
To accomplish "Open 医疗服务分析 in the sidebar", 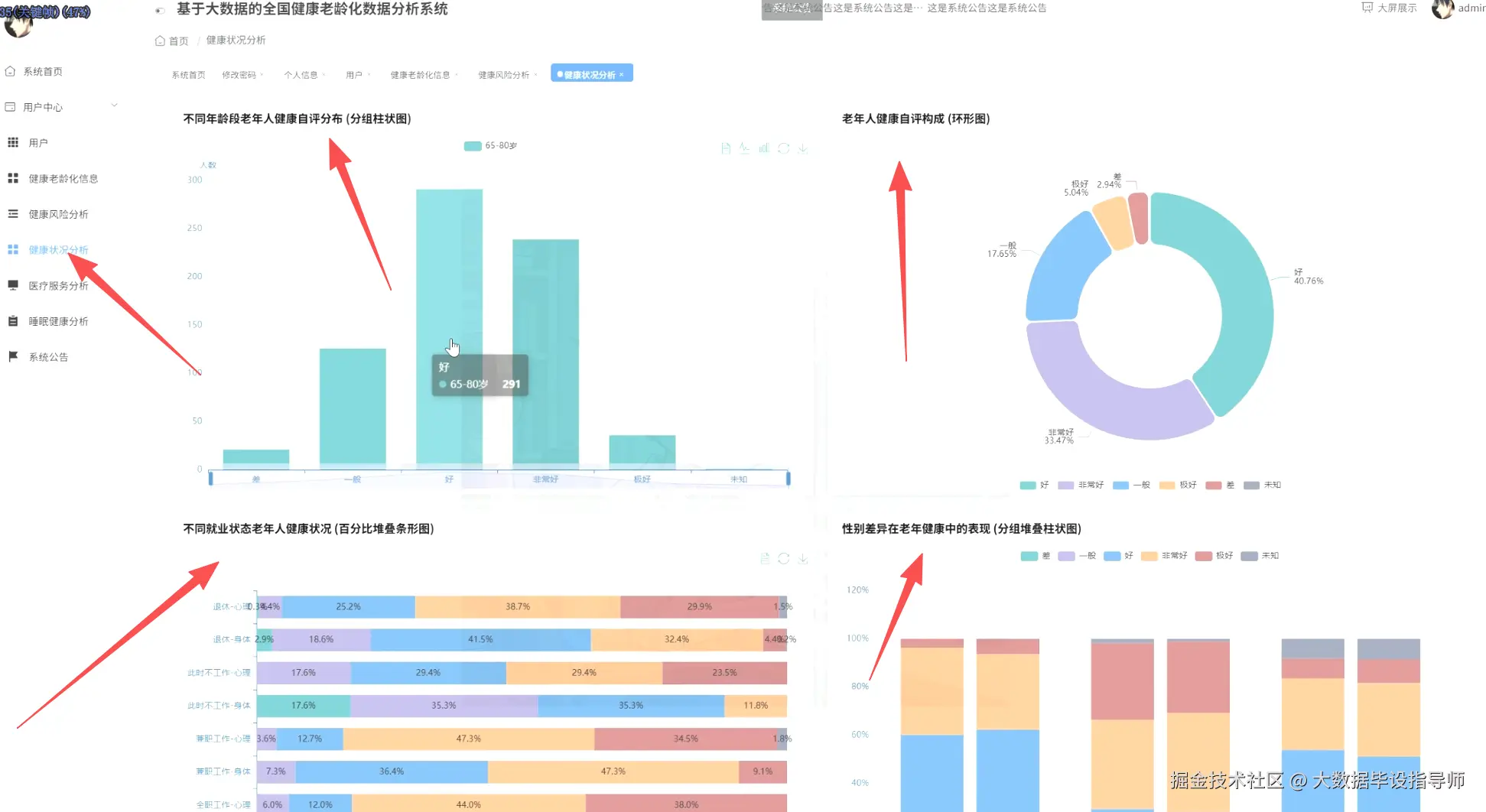I will pyautogui.click(x=58, y=285).
